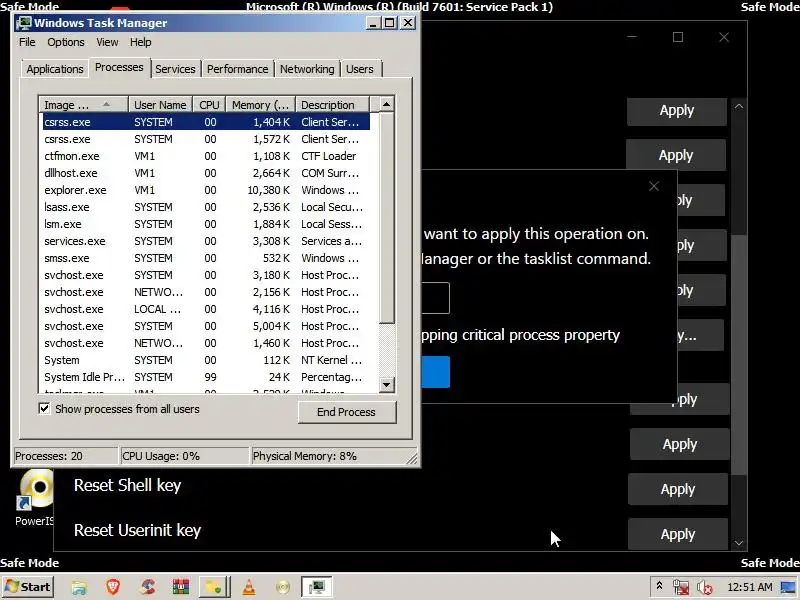Apply the Reset Userinit key operation

pos(678,534)
